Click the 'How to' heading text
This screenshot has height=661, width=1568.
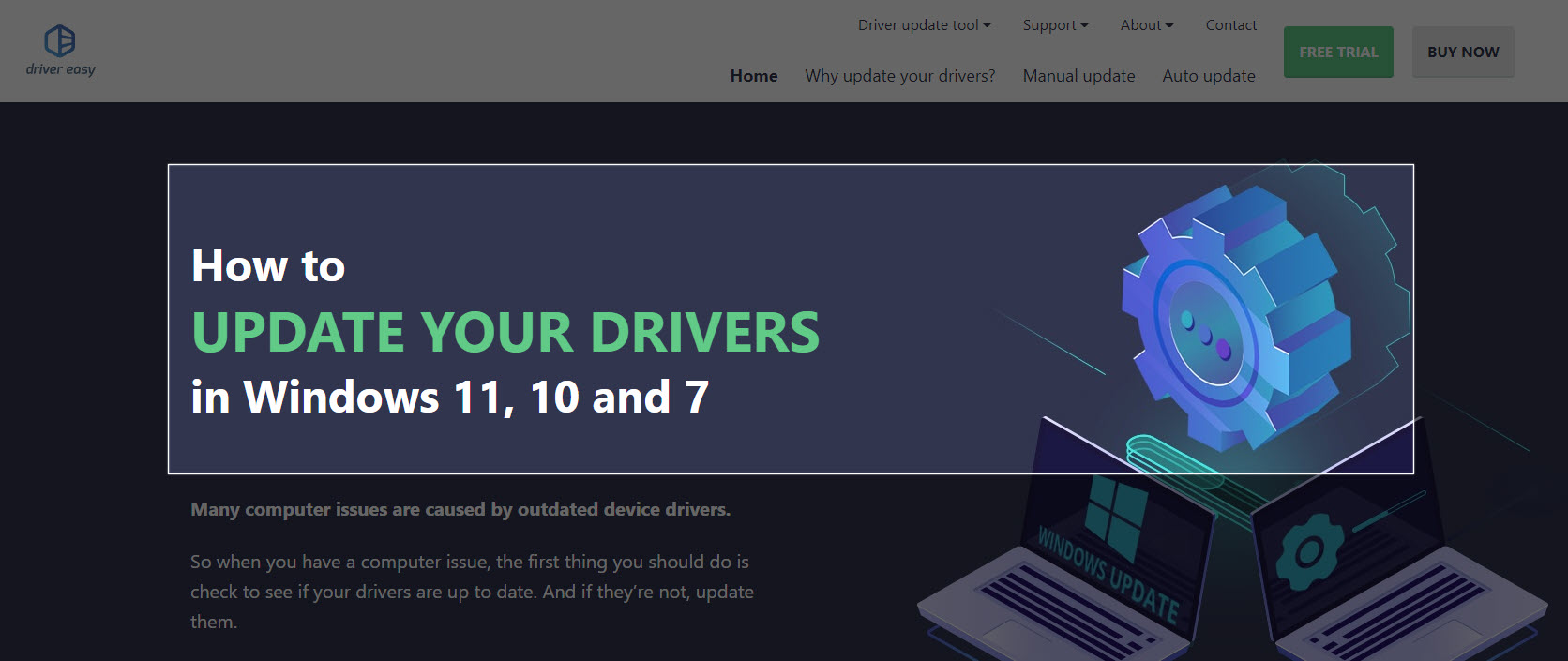pos(268,265)
